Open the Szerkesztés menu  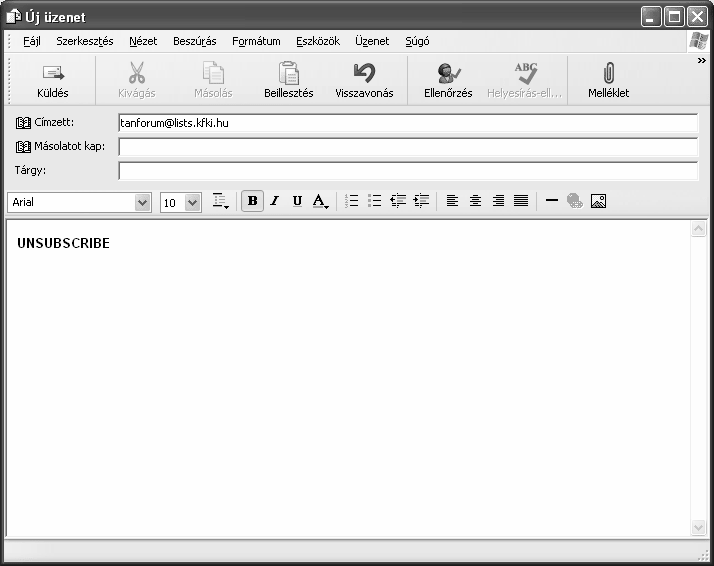click(85, 41)
